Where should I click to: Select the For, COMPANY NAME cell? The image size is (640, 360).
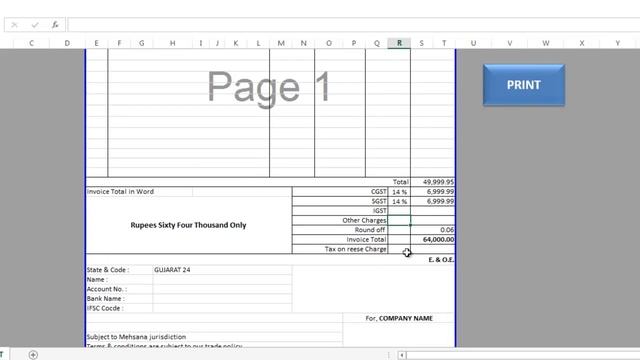pyautogui.click(x=399, y=318)
